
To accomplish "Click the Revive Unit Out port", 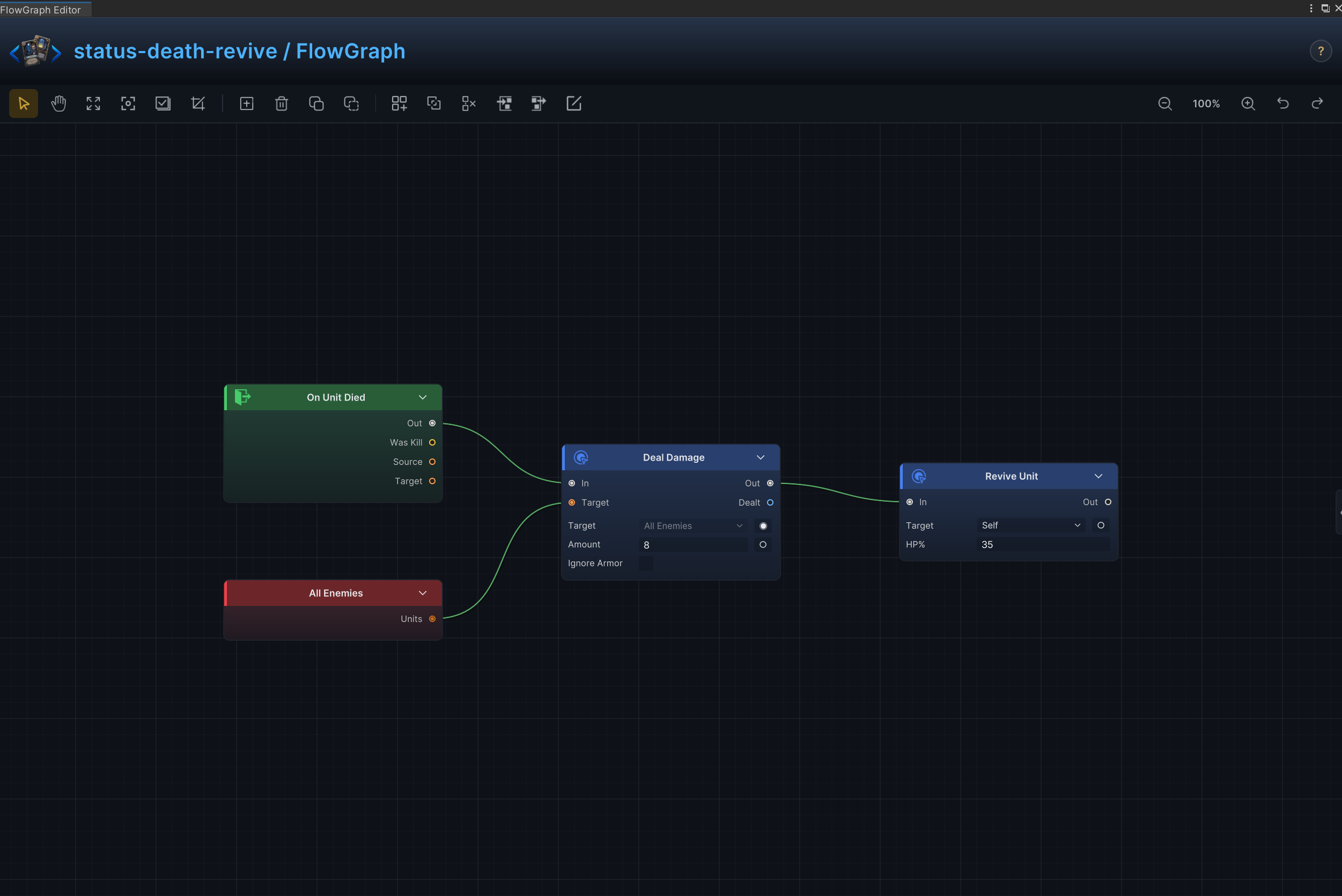I will (x=1108, y=502).
